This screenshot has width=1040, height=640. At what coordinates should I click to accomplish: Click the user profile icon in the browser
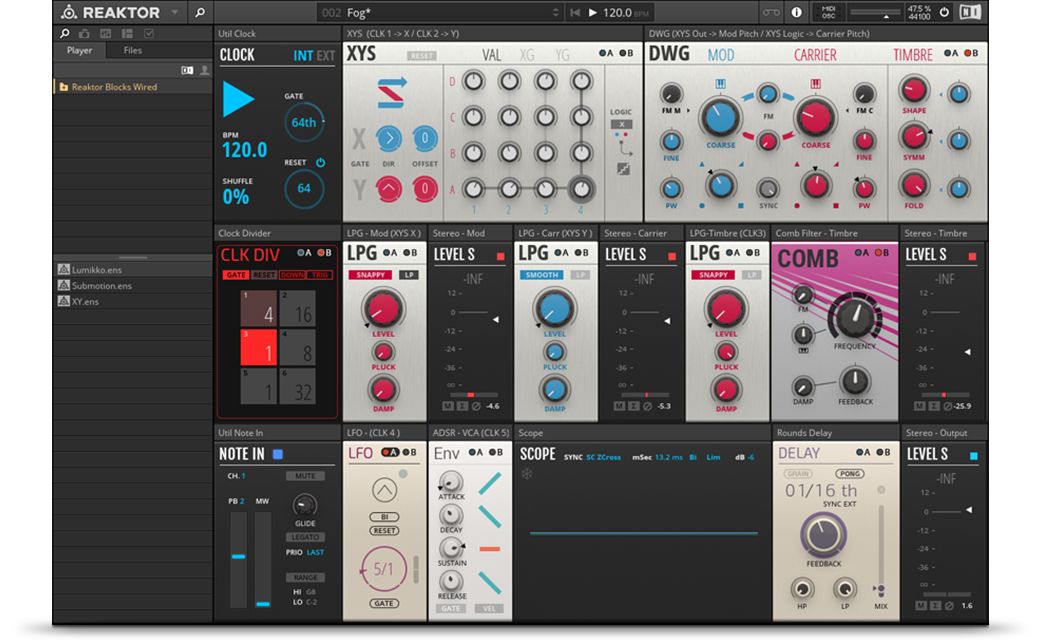[x=205, y=70]
